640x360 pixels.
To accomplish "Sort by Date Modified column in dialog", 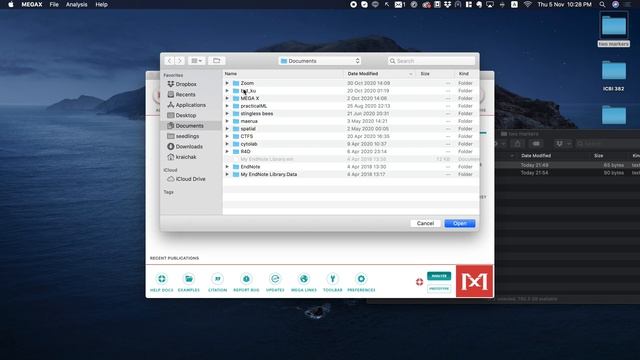I will [x=380, y=74].
